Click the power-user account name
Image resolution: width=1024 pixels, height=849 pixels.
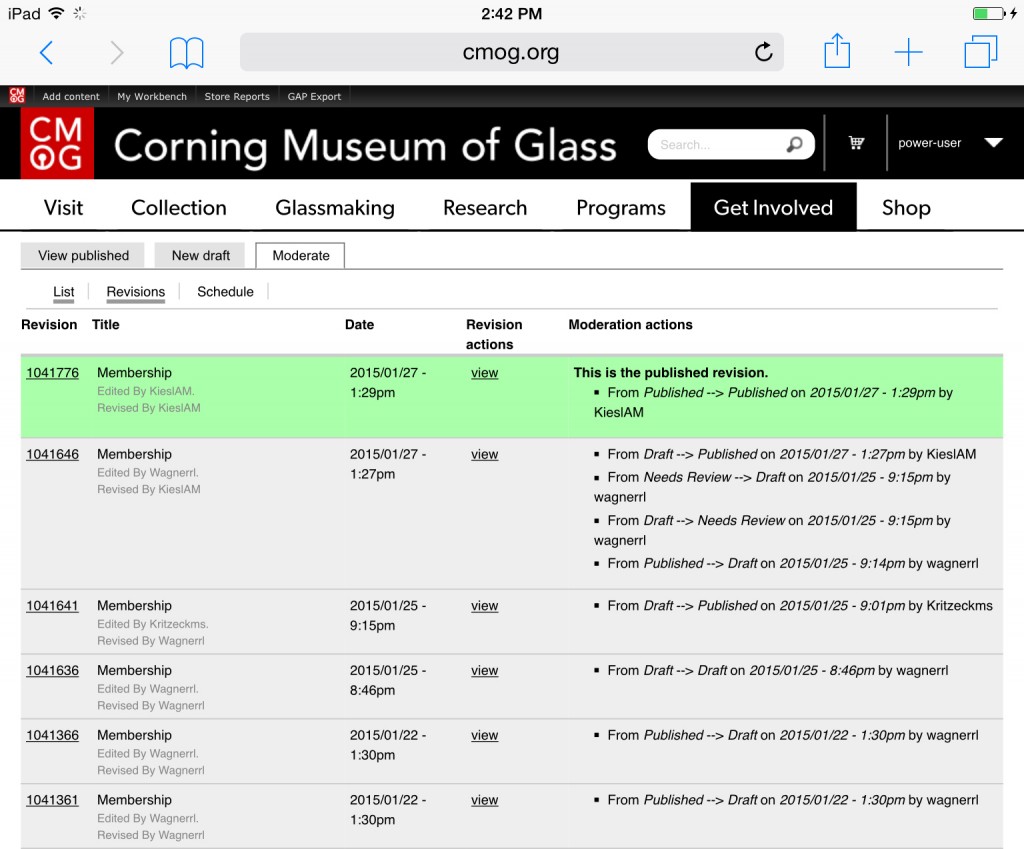click(x=929, y=143)
